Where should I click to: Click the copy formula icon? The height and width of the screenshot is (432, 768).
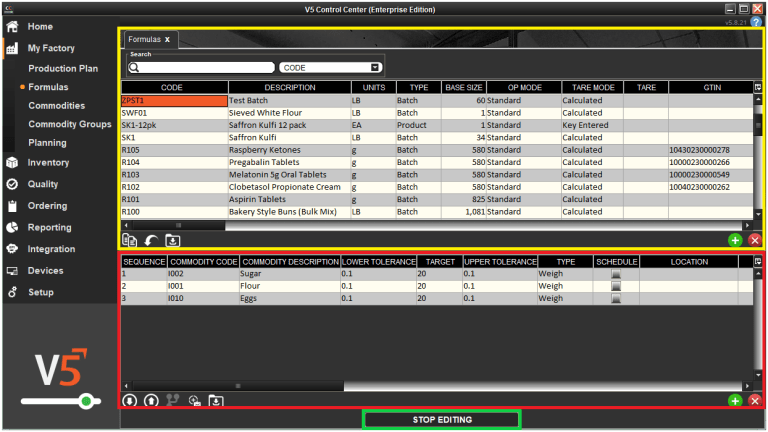click(129, 240)
